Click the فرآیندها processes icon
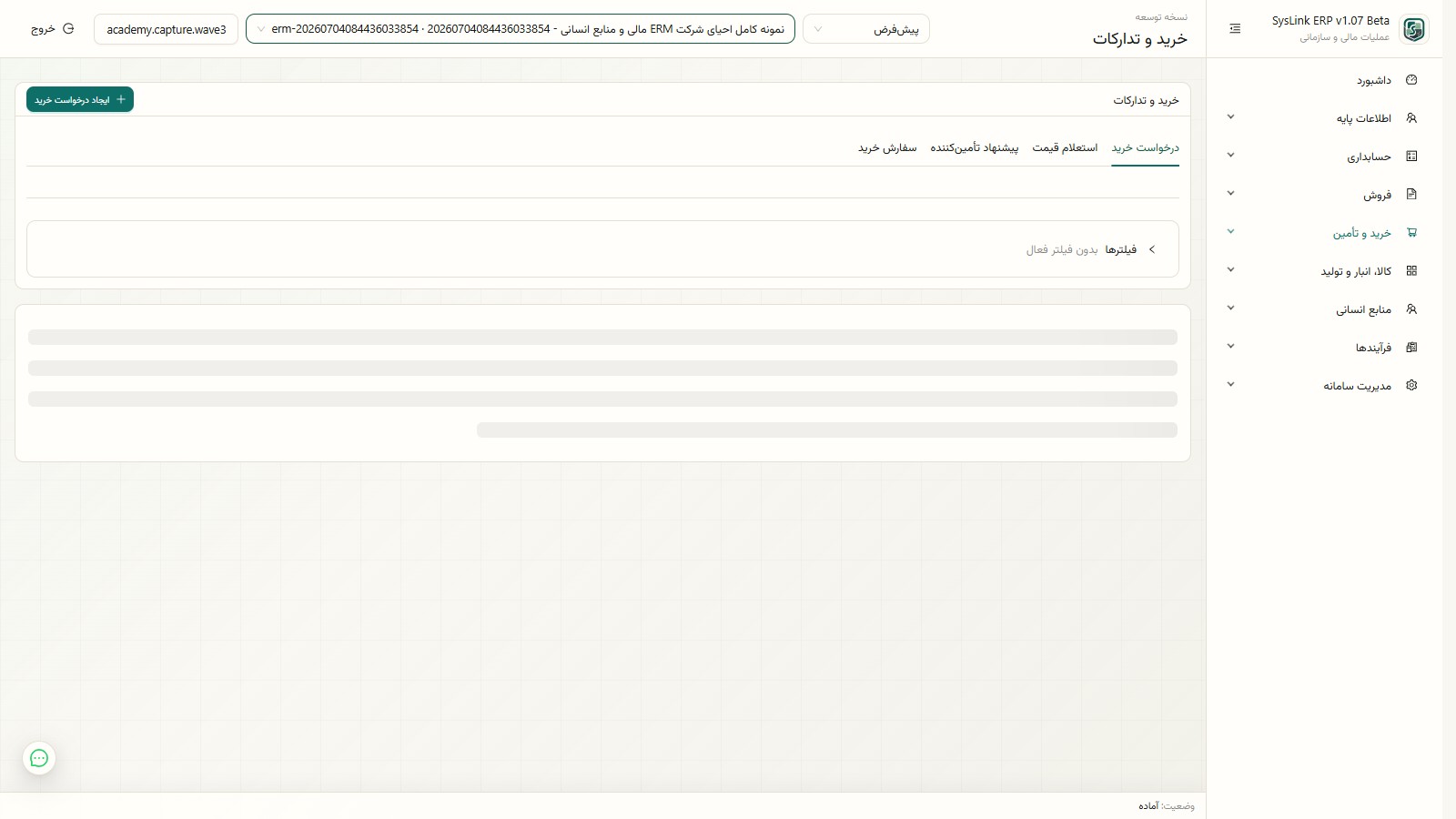 [1411, 348]
